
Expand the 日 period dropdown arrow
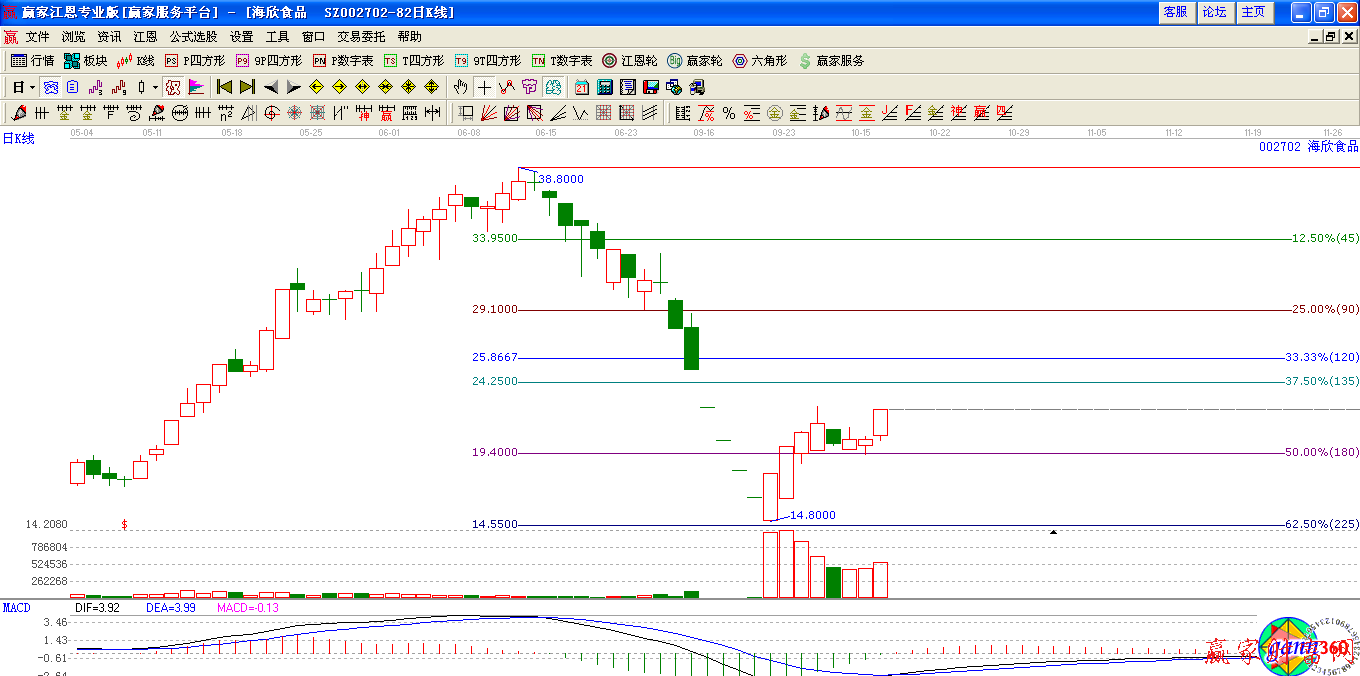32,87
